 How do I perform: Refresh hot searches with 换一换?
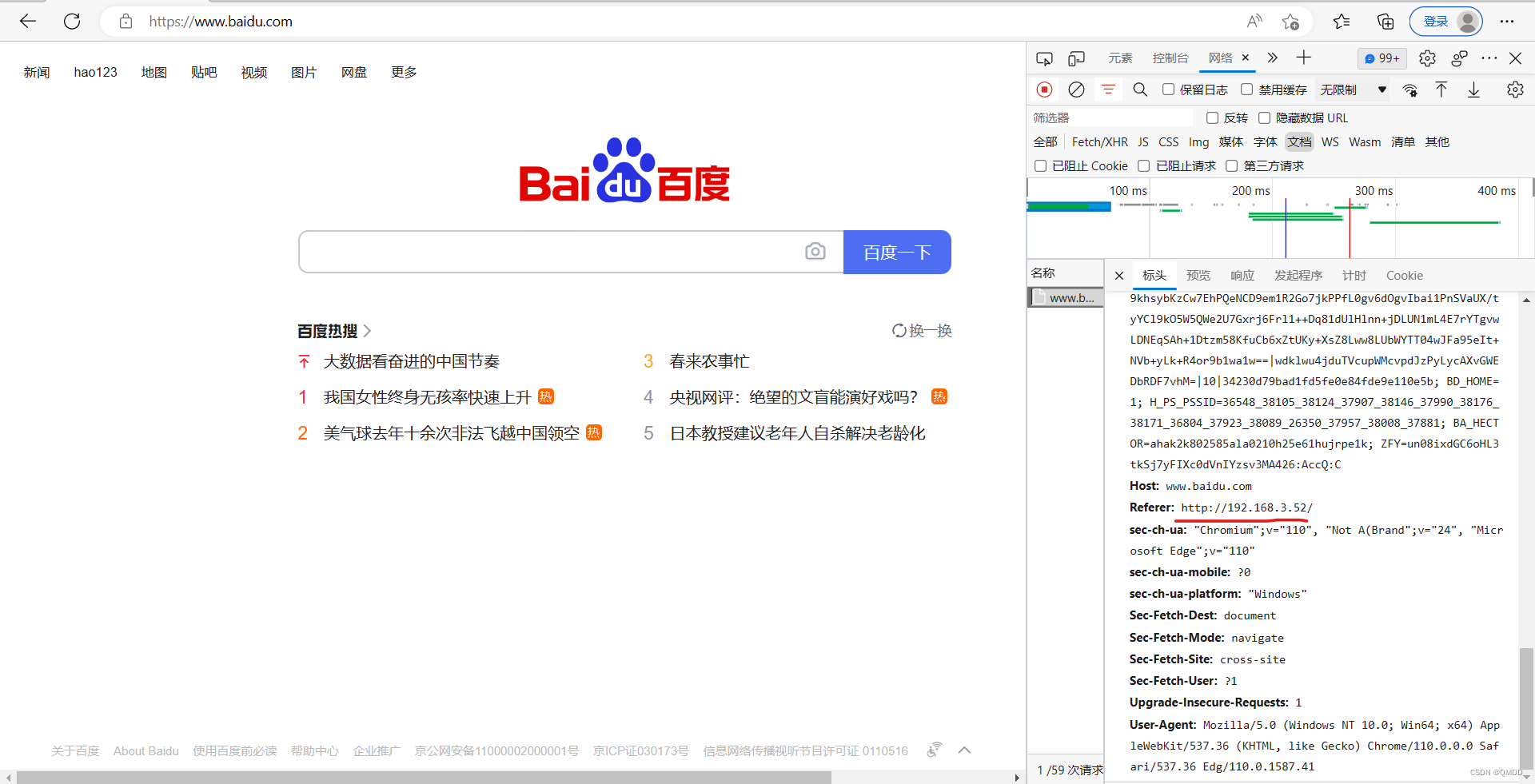922,330
